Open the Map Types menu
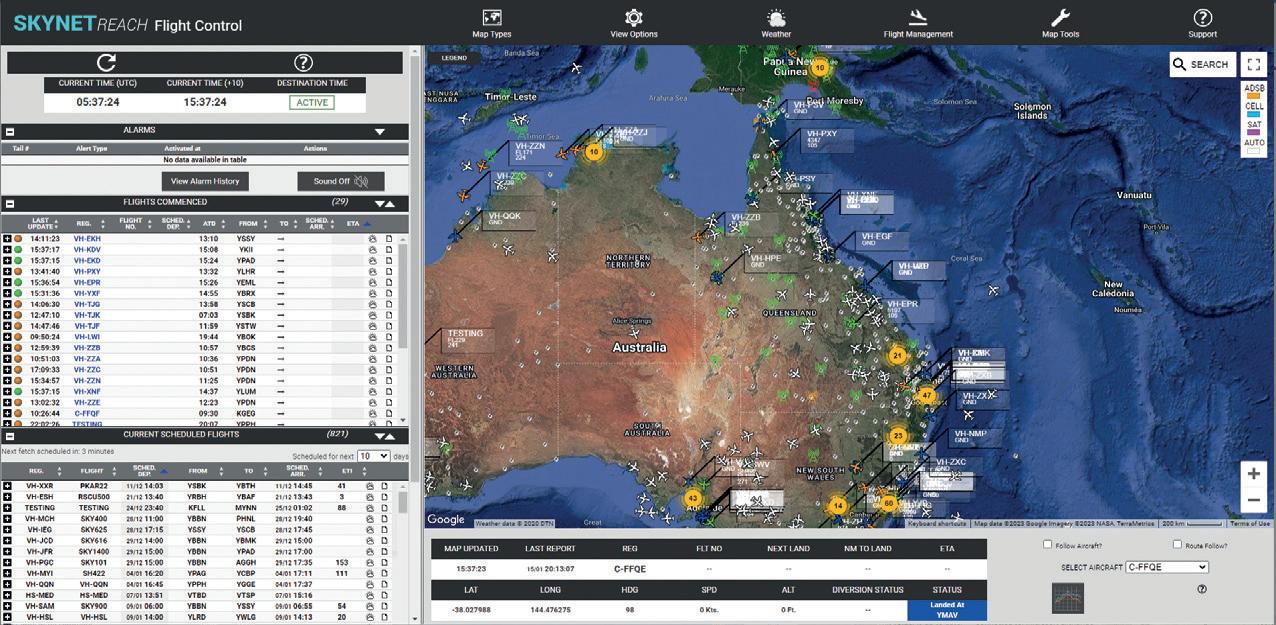The width and height of the screenshot is (1276, 625). click(491, 22)
